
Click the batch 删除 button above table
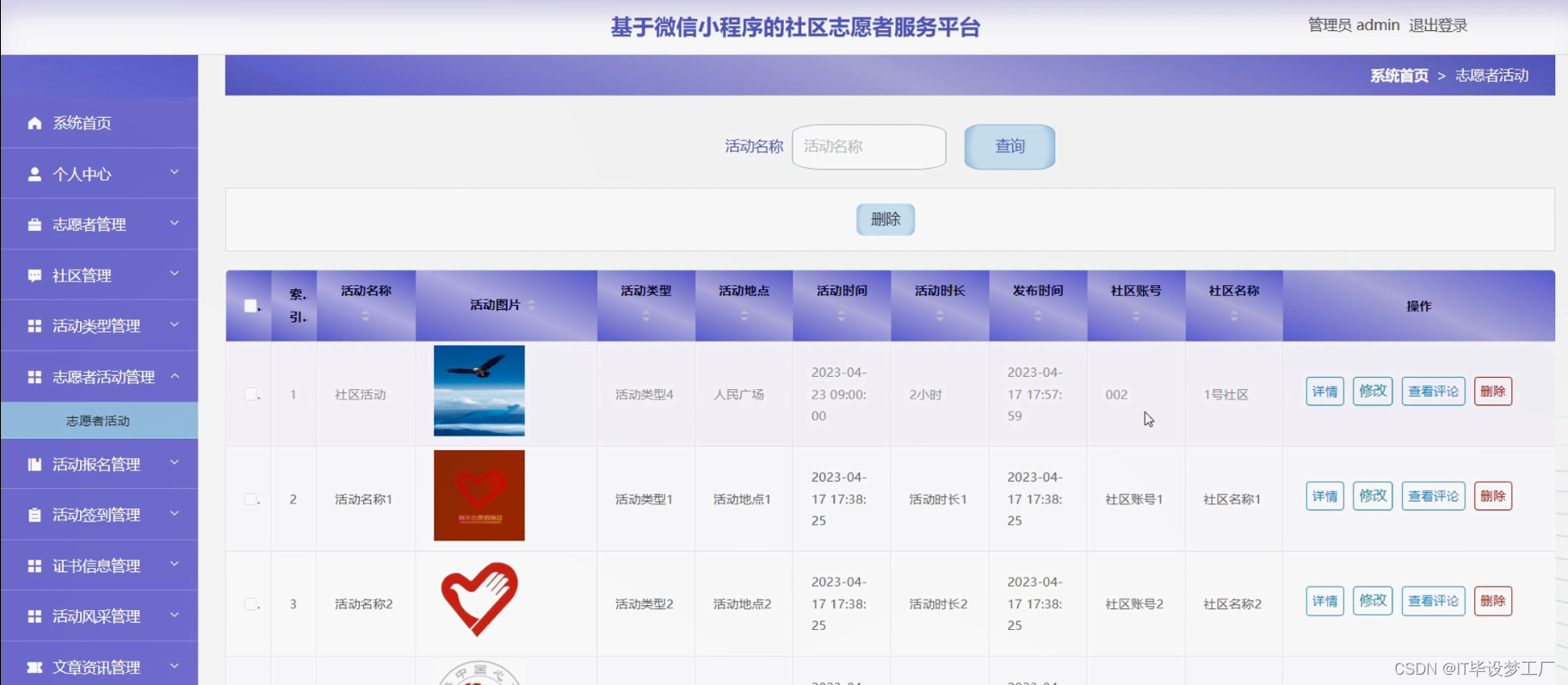(x=886, y=219)
